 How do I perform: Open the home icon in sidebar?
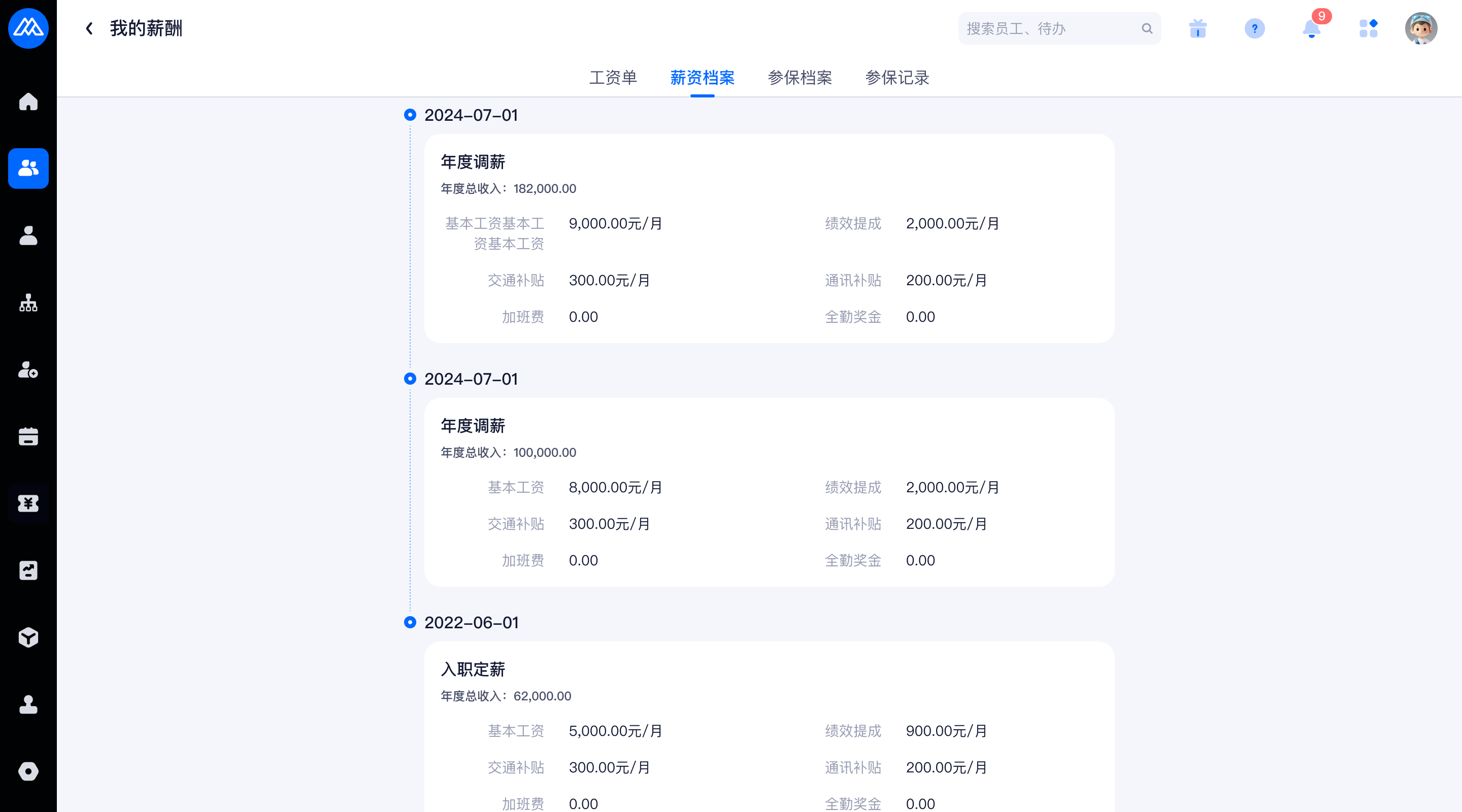28,101
